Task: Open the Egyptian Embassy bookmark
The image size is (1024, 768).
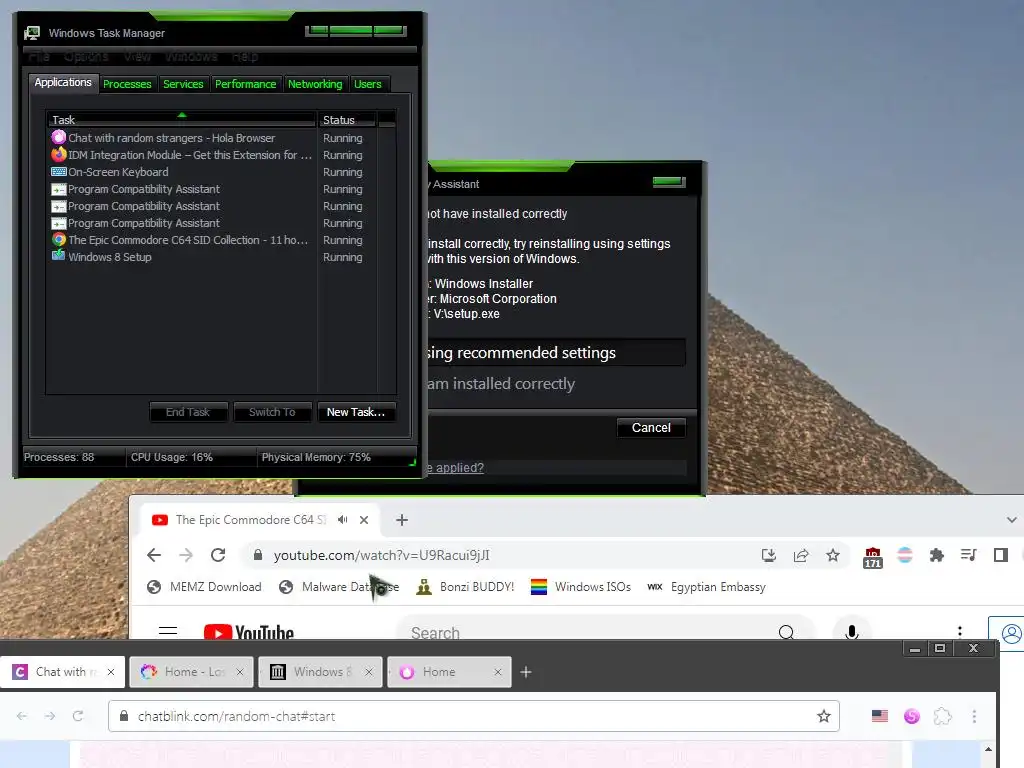Action: pos(706,586)
